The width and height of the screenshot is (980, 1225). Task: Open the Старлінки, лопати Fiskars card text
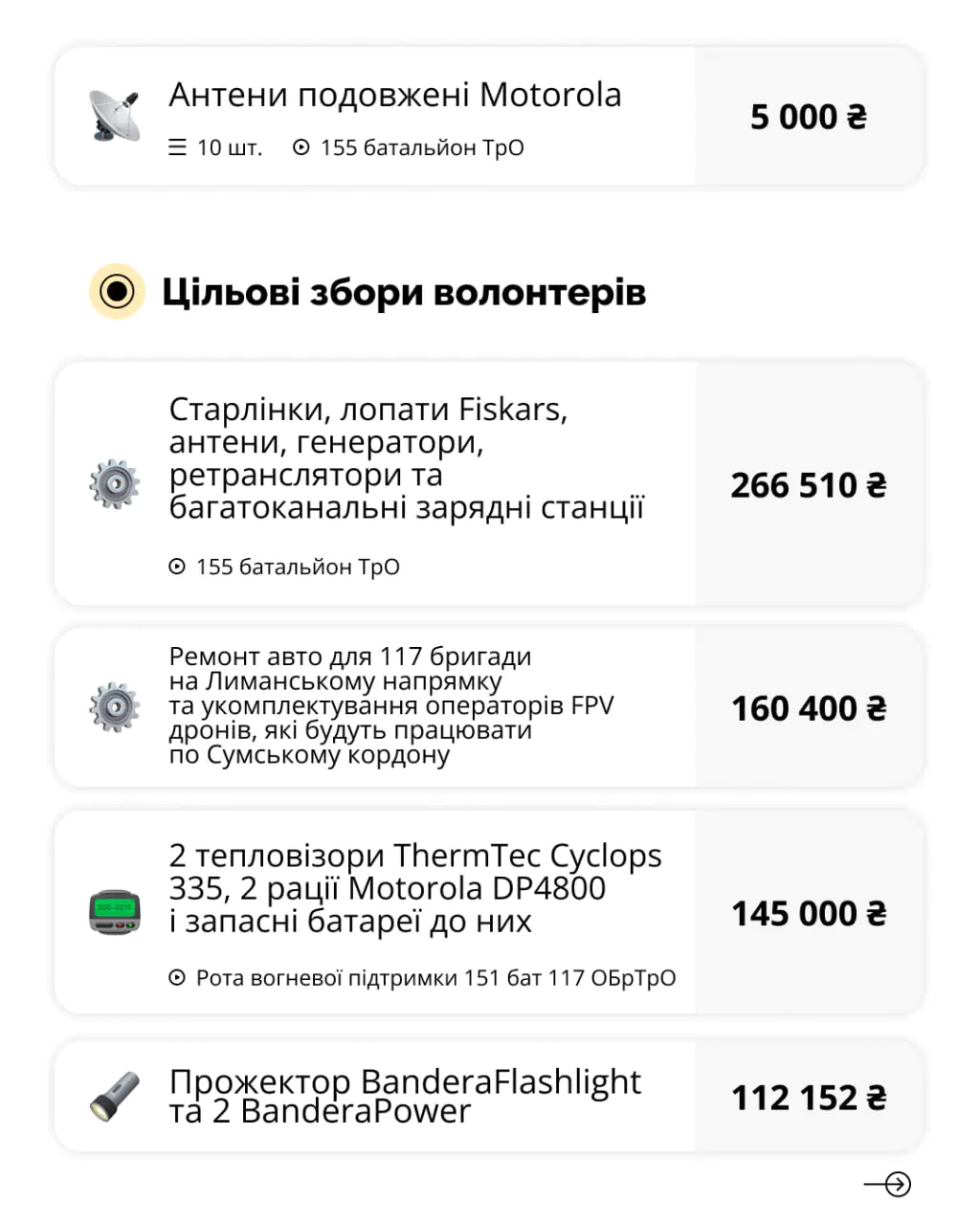(406, 458)
